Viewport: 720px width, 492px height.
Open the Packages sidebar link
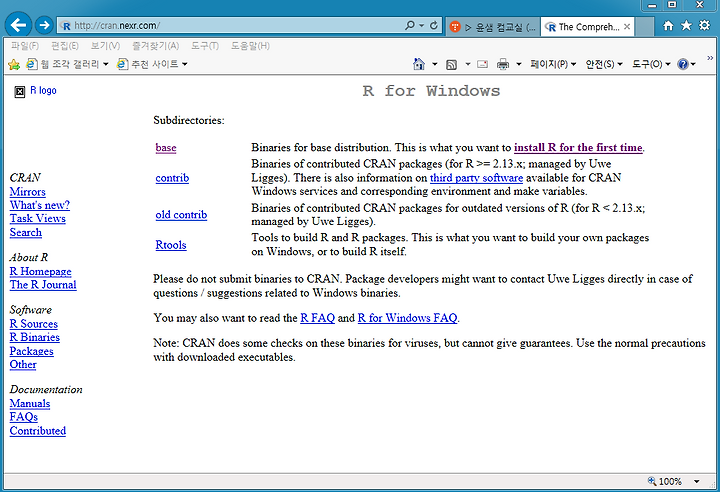tap(32, 351)
